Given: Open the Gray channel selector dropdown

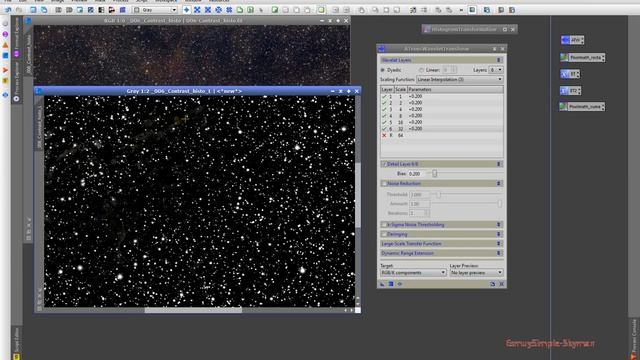Looking at the screenshot, I should 155,10.
